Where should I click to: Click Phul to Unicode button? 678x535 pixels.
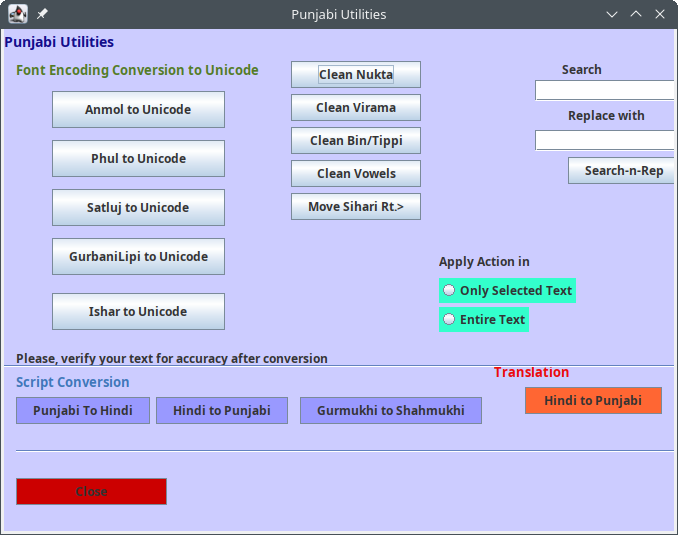coord(138,158)
